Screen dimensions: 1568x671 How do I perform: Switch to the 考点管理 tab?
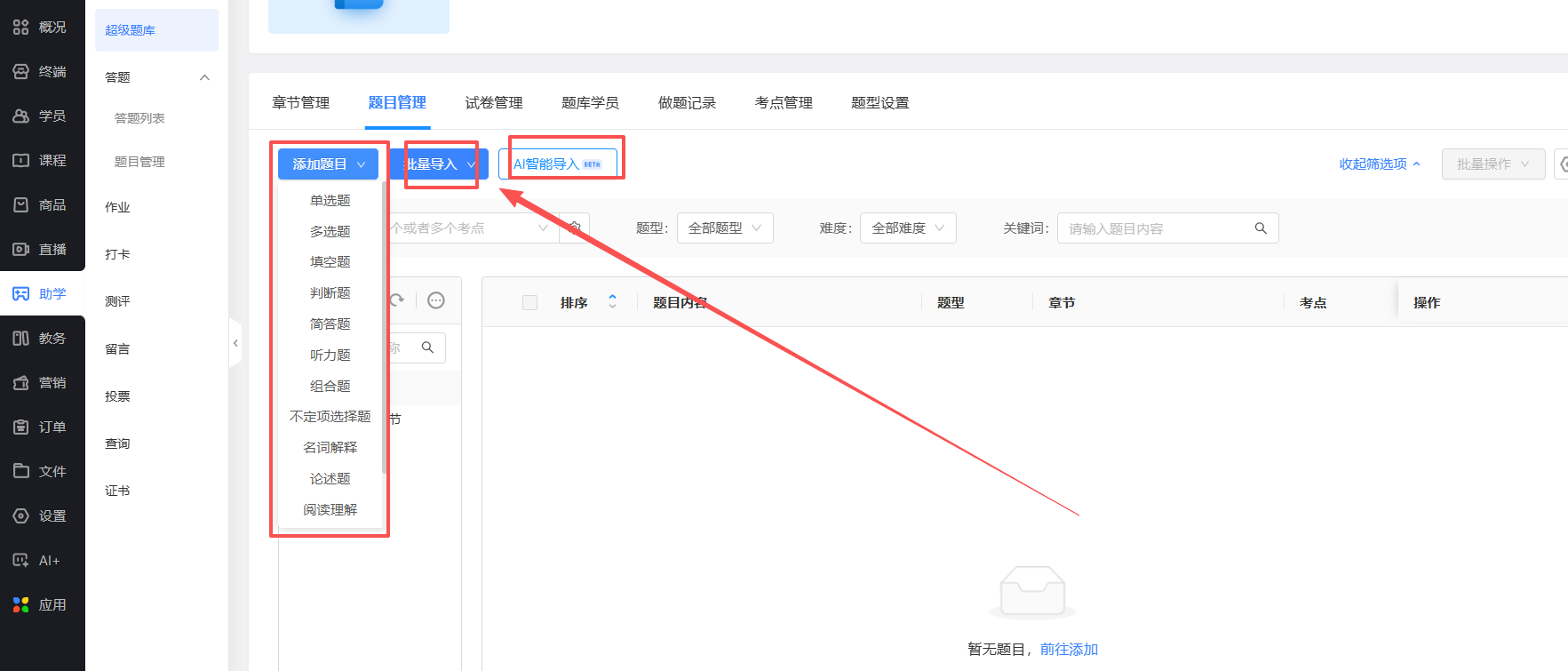[x=784, y=103]
